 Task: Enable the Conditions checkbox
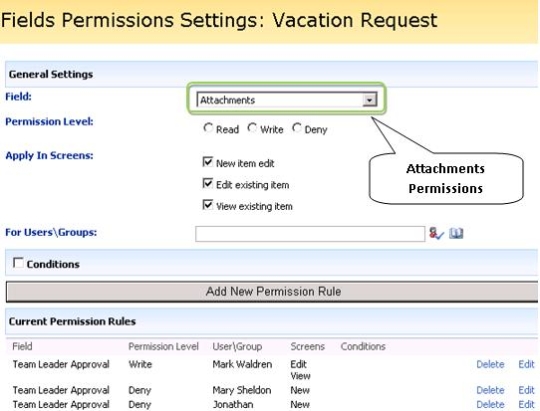[x=18, y=263]
